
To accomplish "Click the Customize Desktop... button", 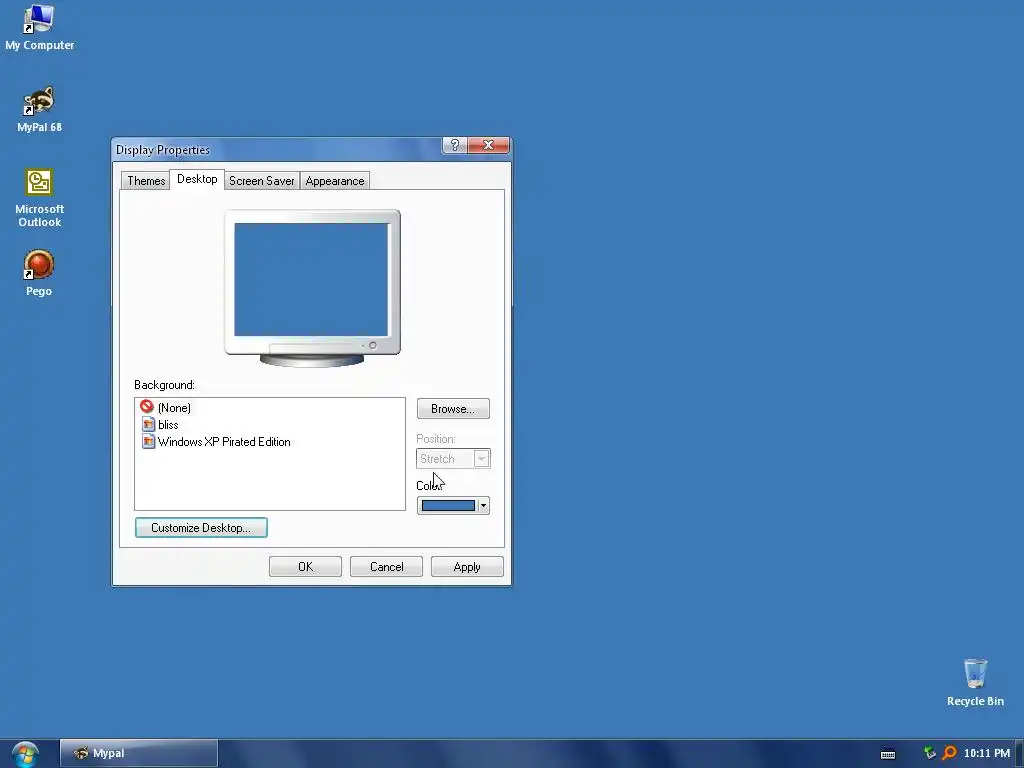I will click(201, 528).
